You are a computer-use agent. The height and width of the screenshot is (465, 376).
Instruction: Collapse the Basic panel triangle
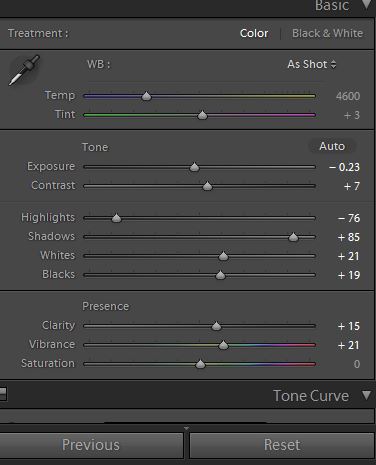point(367,4)
